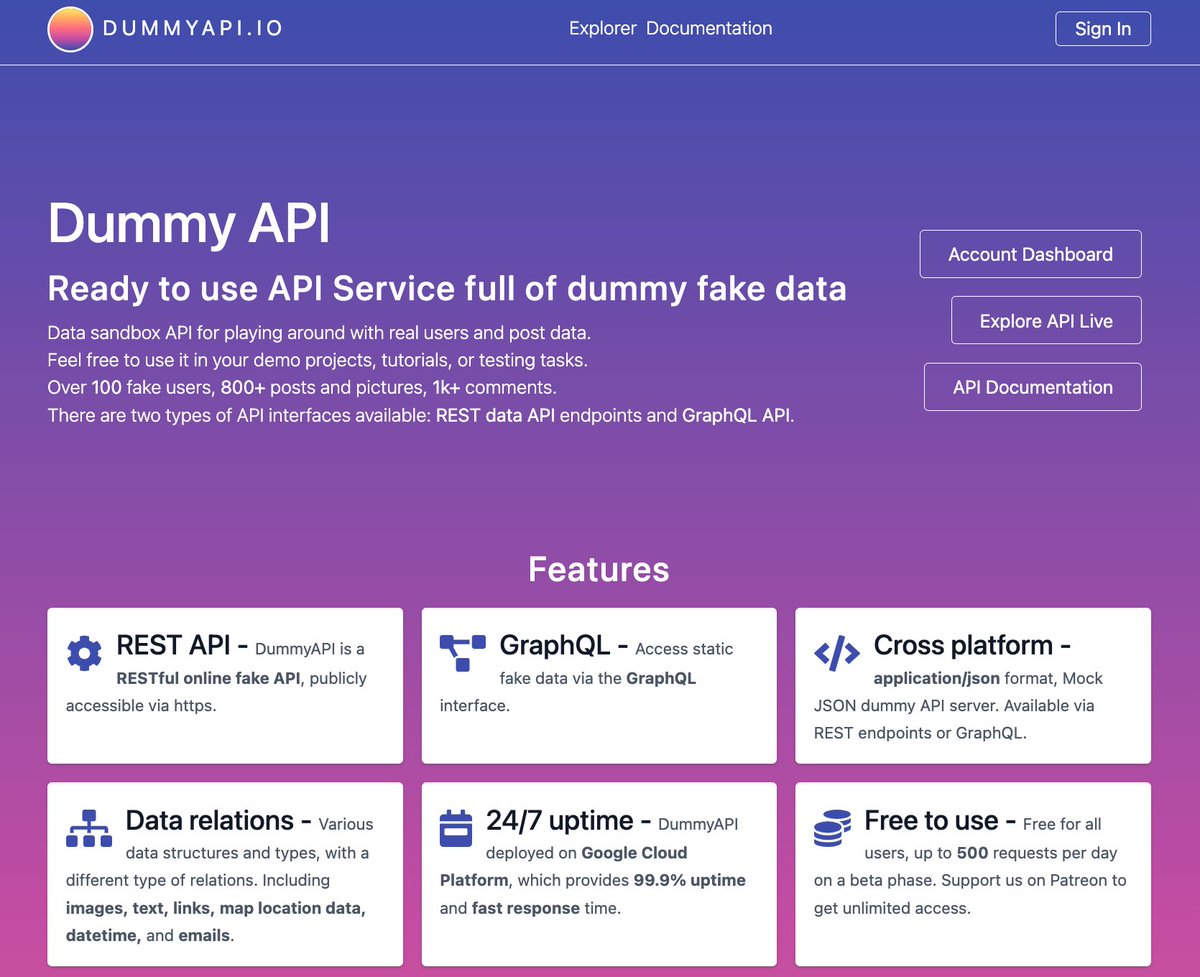Click 'Support us on Patreon' sentence
1200x977 pixels.
point(970,894)
